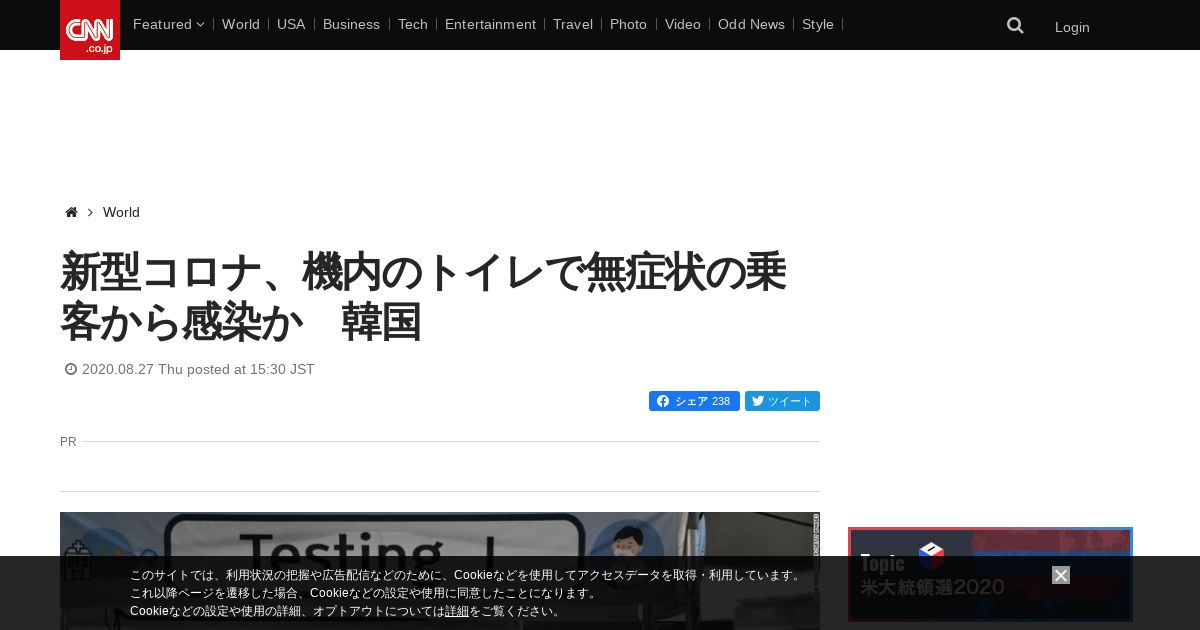Open the Video section

(x=683, y=24)
